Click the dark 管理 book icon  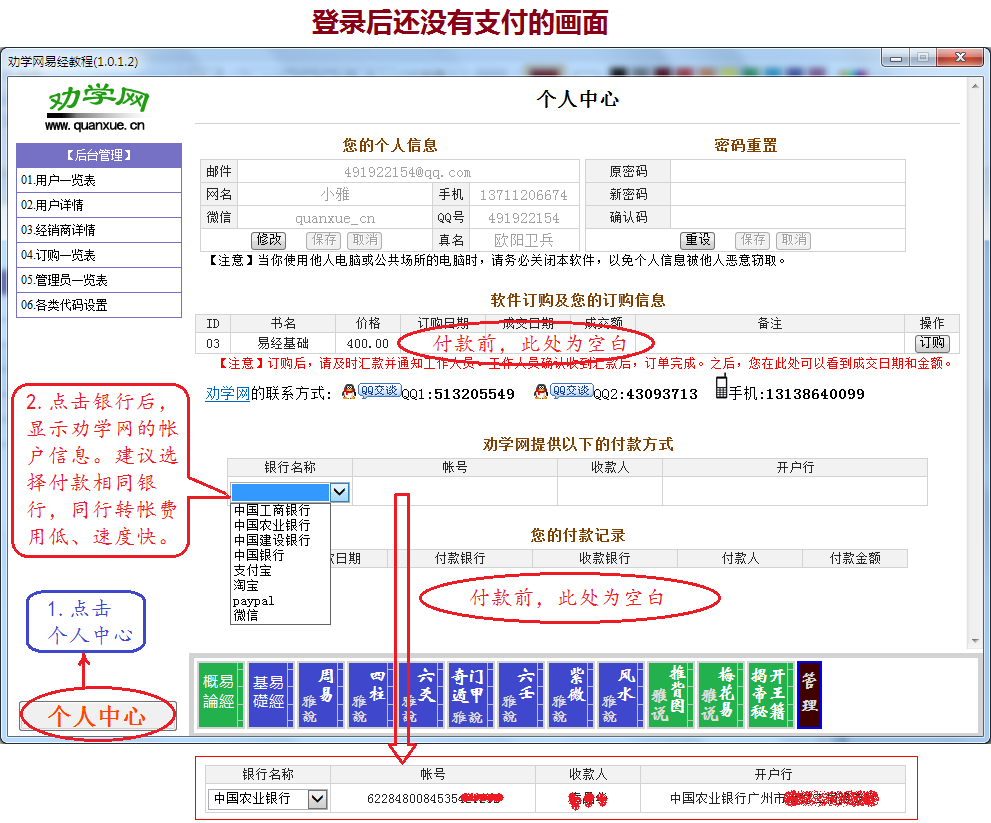(809, 694)
